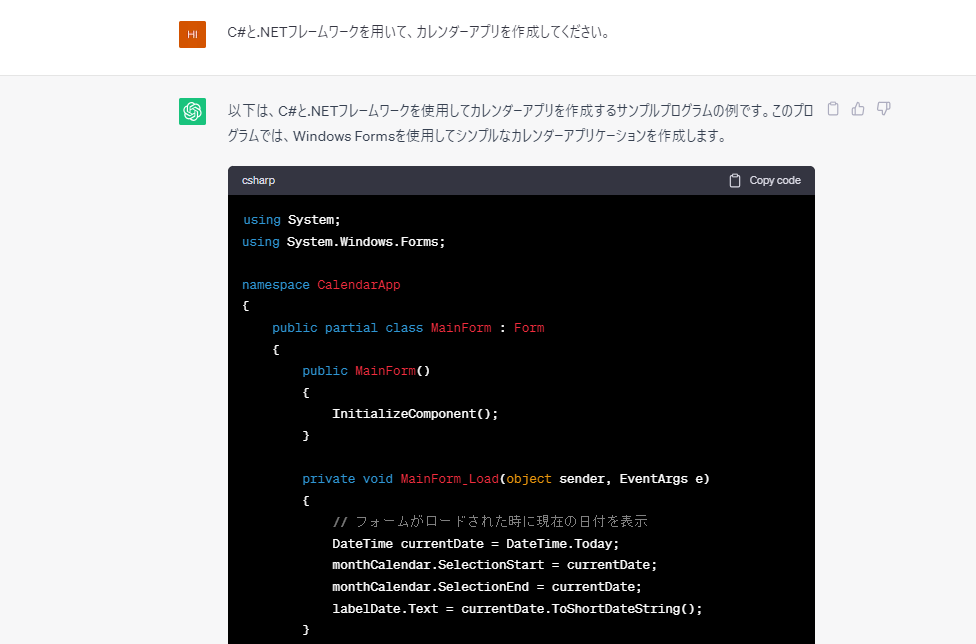Click the MainForm_Load method name
This screenshot has width=976, height=644.
(449, 479)
